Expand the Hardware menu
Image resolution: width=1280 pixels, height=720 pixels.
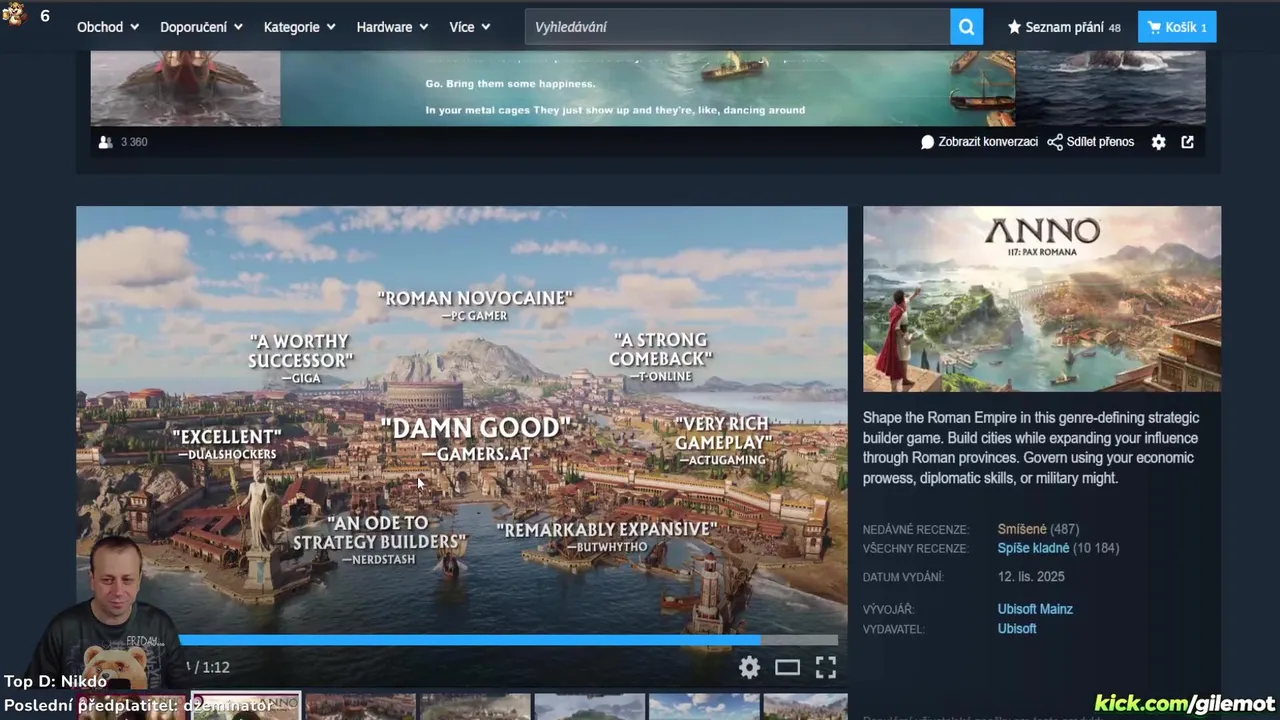pos(392,27)
